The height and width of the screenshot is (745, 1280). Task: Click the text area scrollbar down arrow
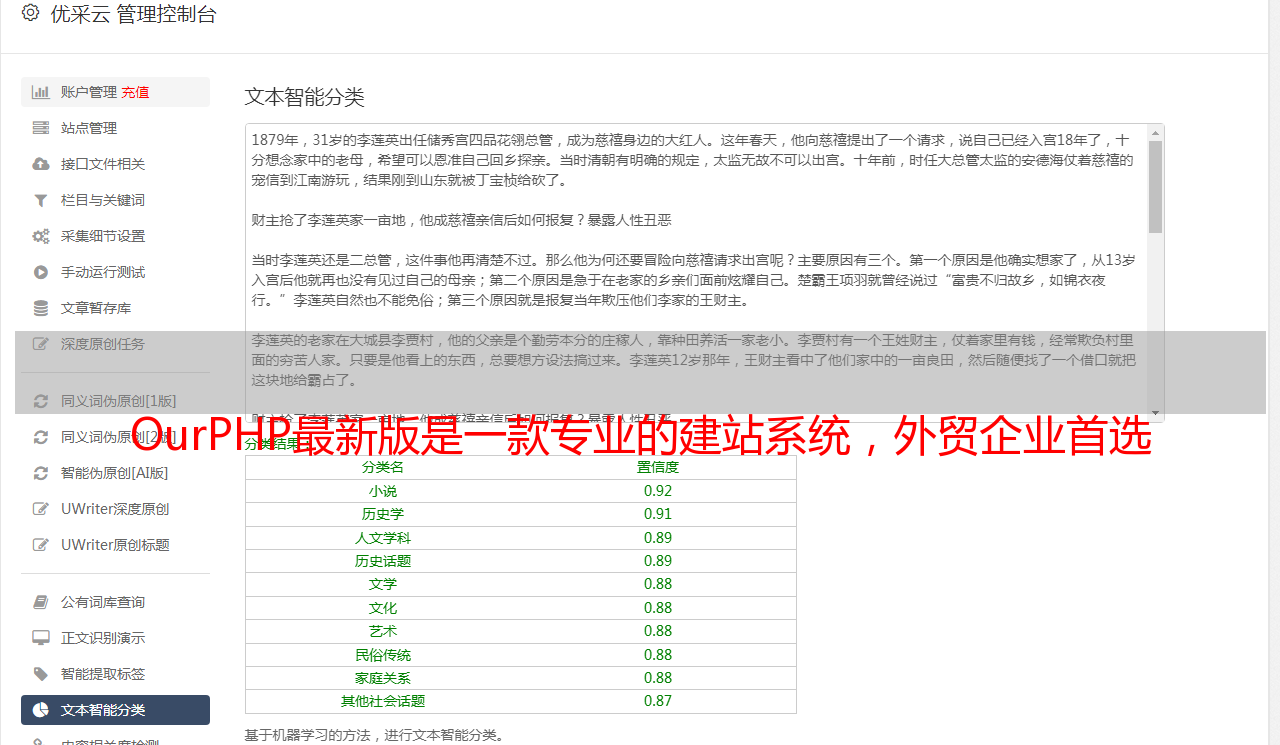(1155, 413)
